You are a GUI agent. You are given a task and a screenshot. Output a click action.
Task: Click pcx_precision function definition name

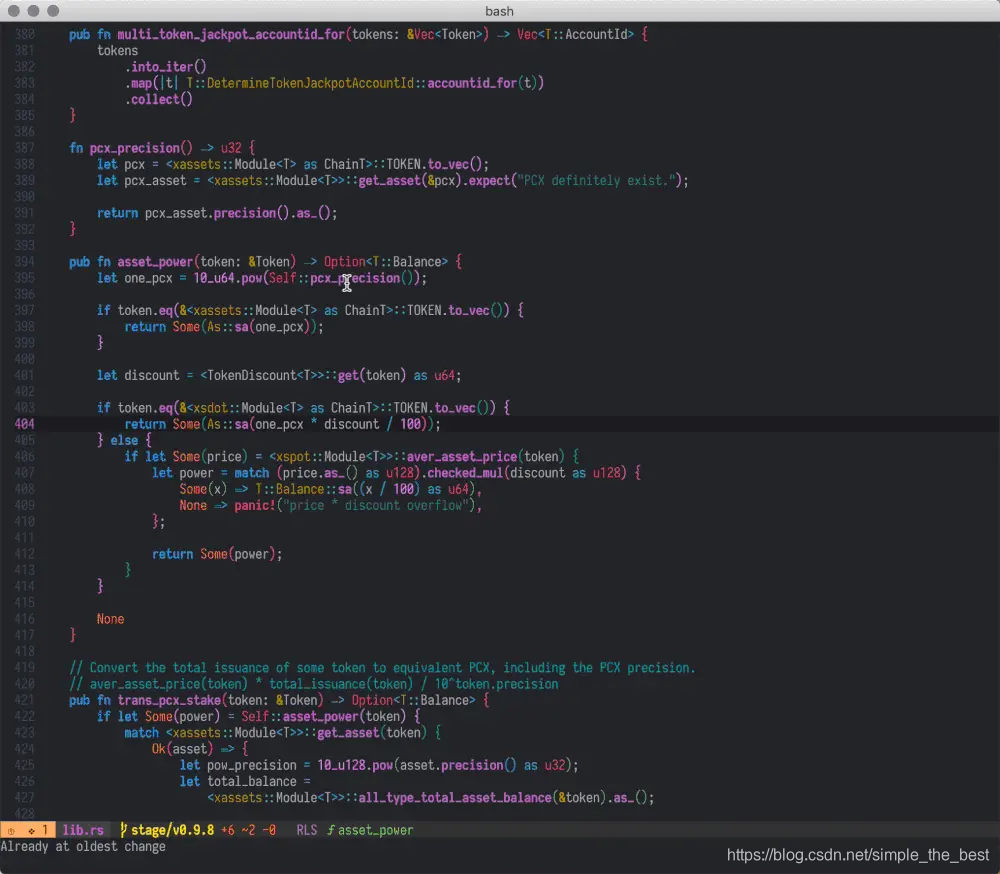(x=135, y=148)
